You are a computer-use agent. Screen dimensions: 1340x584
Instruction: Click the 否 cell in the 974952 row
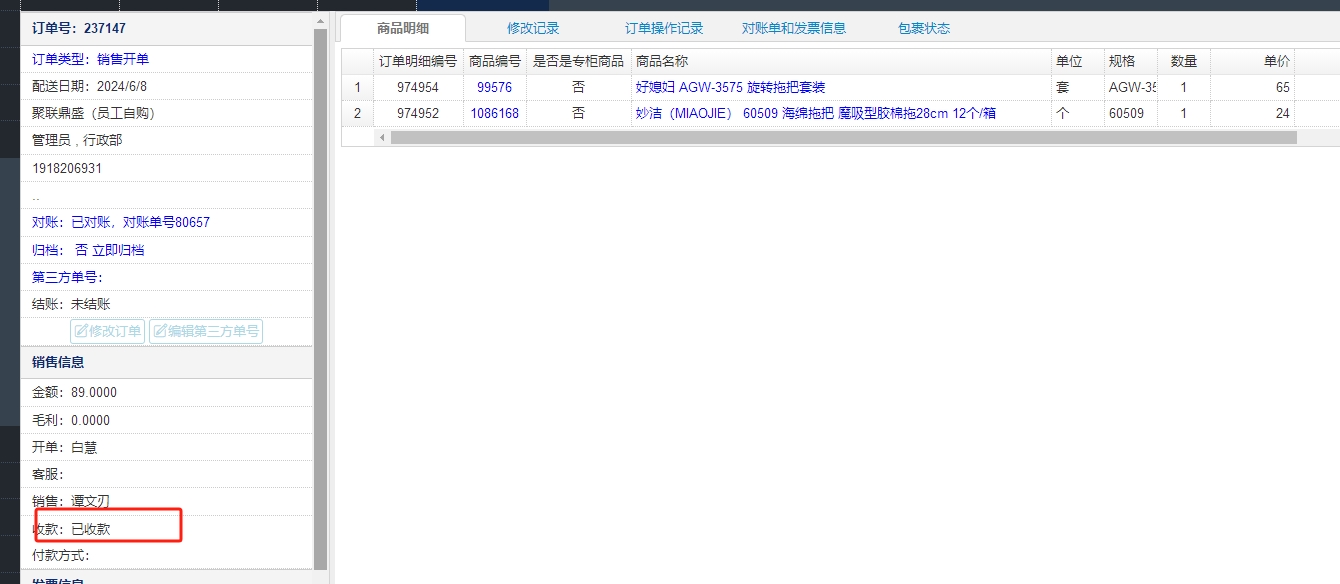579,113
